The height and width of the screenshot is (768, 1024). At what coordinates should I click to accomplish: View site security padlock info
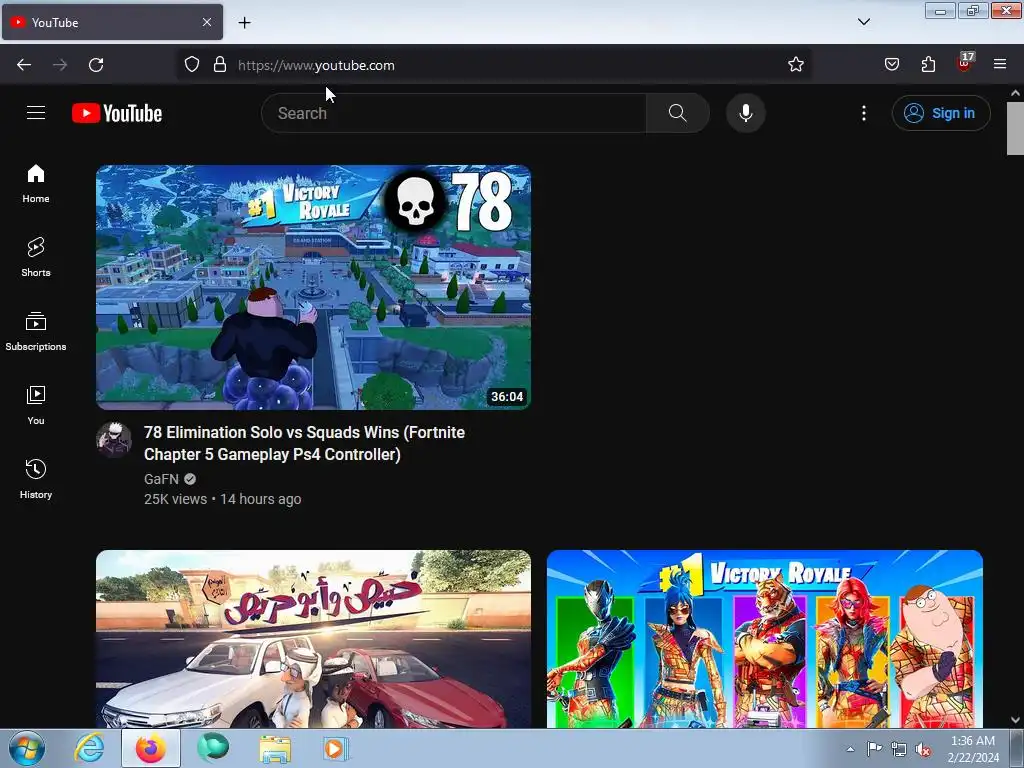220,65
